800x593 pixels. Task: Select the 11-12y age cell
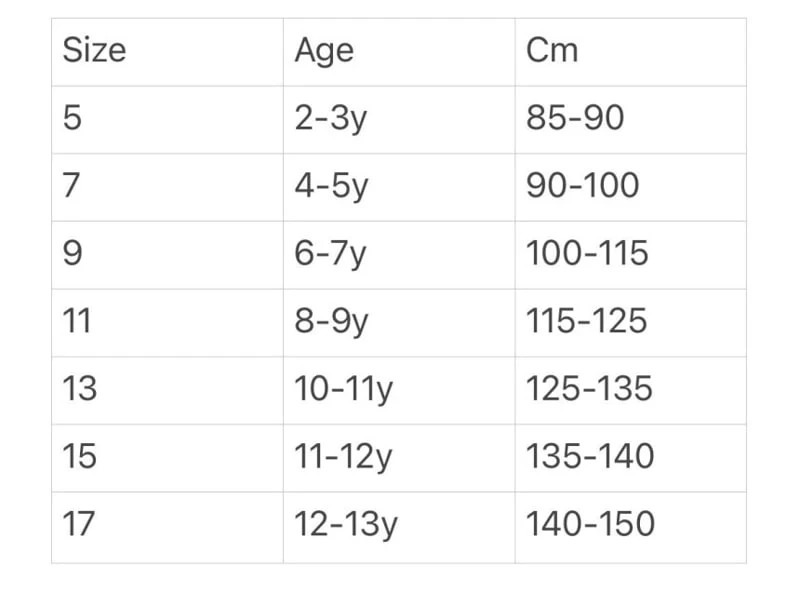click(343, 457)
